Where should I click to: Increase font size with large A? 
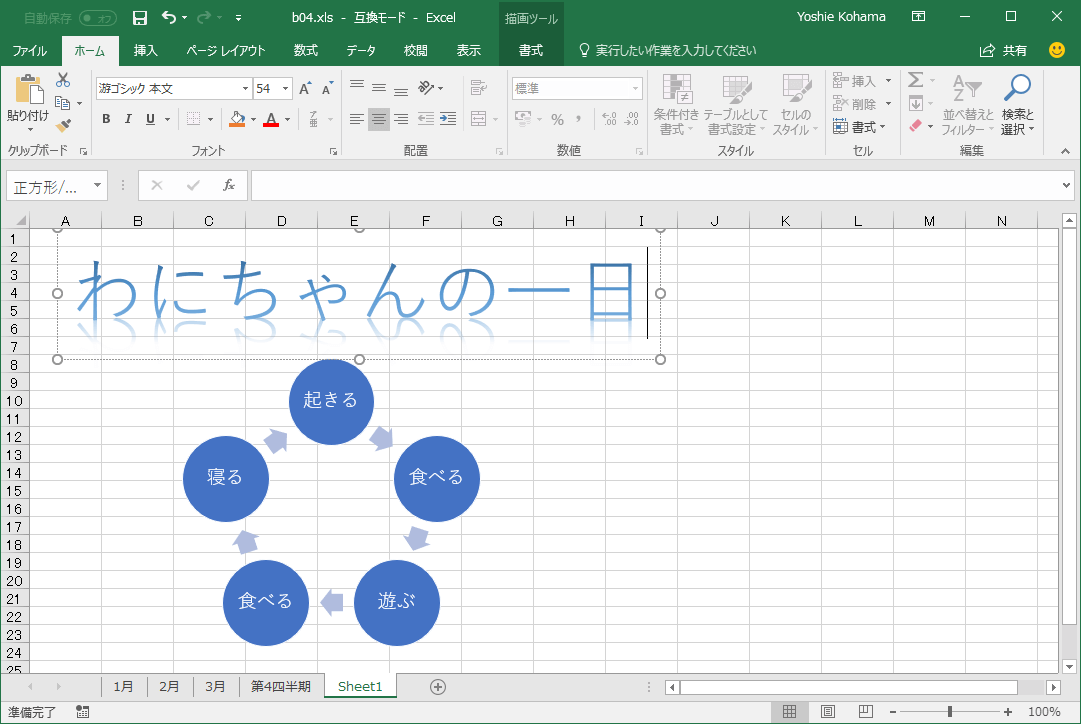tap(305, 88)
